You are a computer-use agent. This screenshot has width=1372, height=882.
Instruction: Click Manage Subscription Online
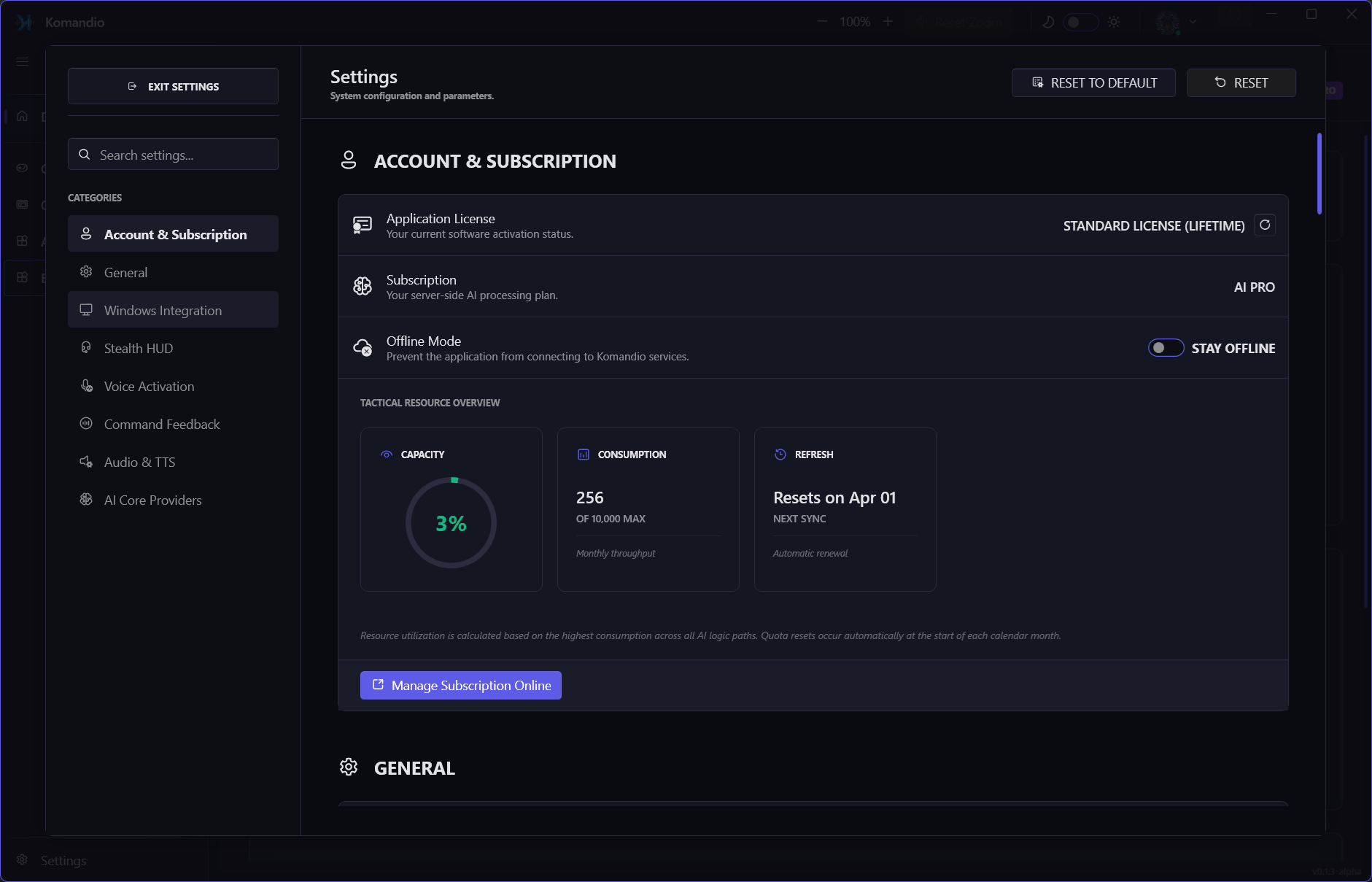[x=460, y=685]
